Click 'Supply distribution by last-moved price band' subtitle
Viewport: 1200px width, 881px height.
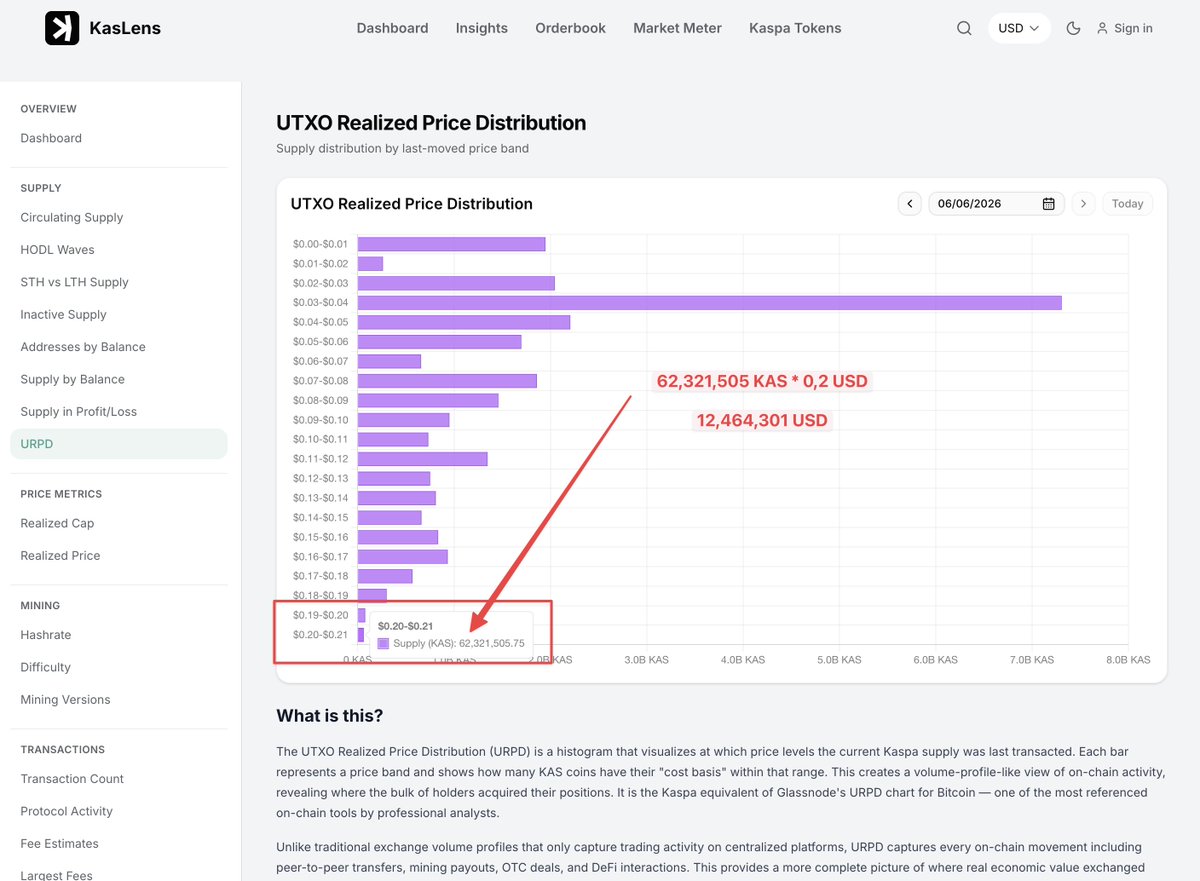402,148
